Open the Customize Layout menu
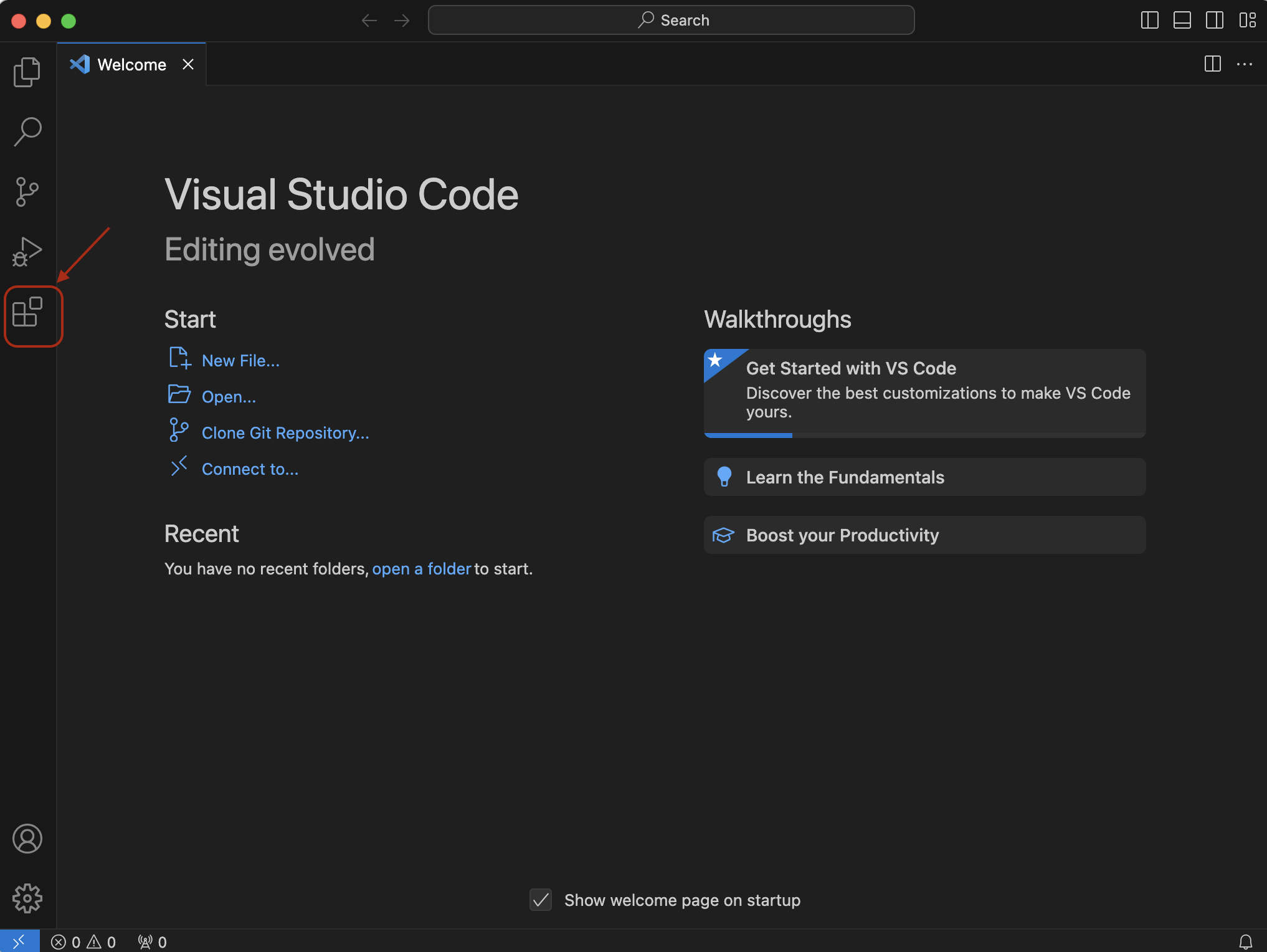 (1248, 20)
